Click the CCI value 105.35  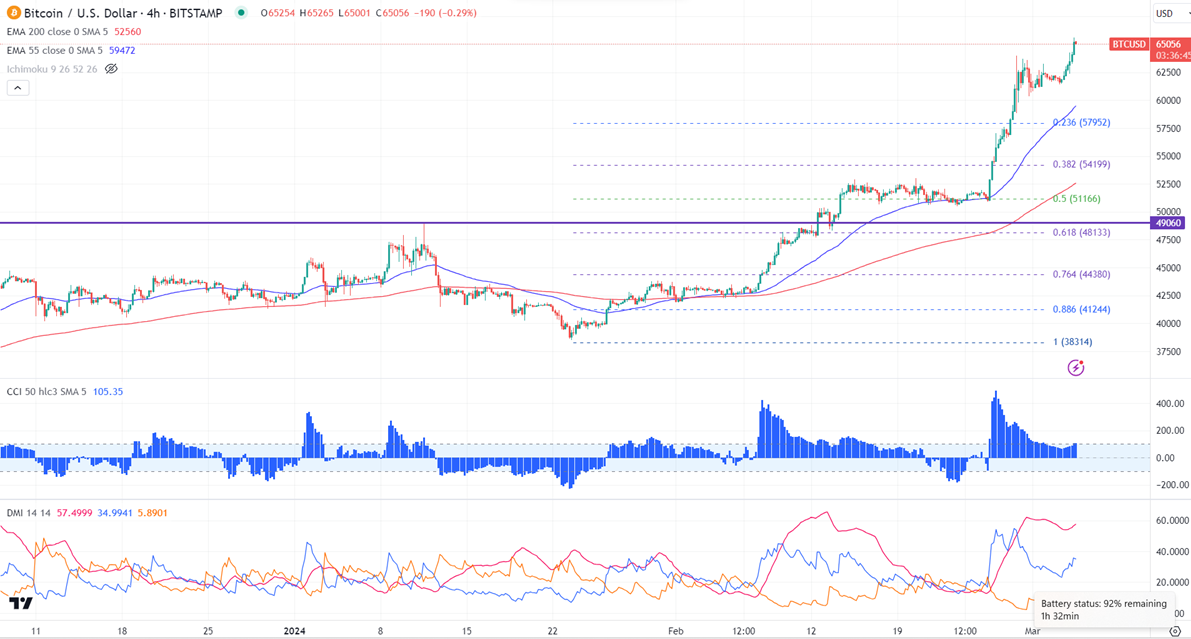[x=108, y=392]
